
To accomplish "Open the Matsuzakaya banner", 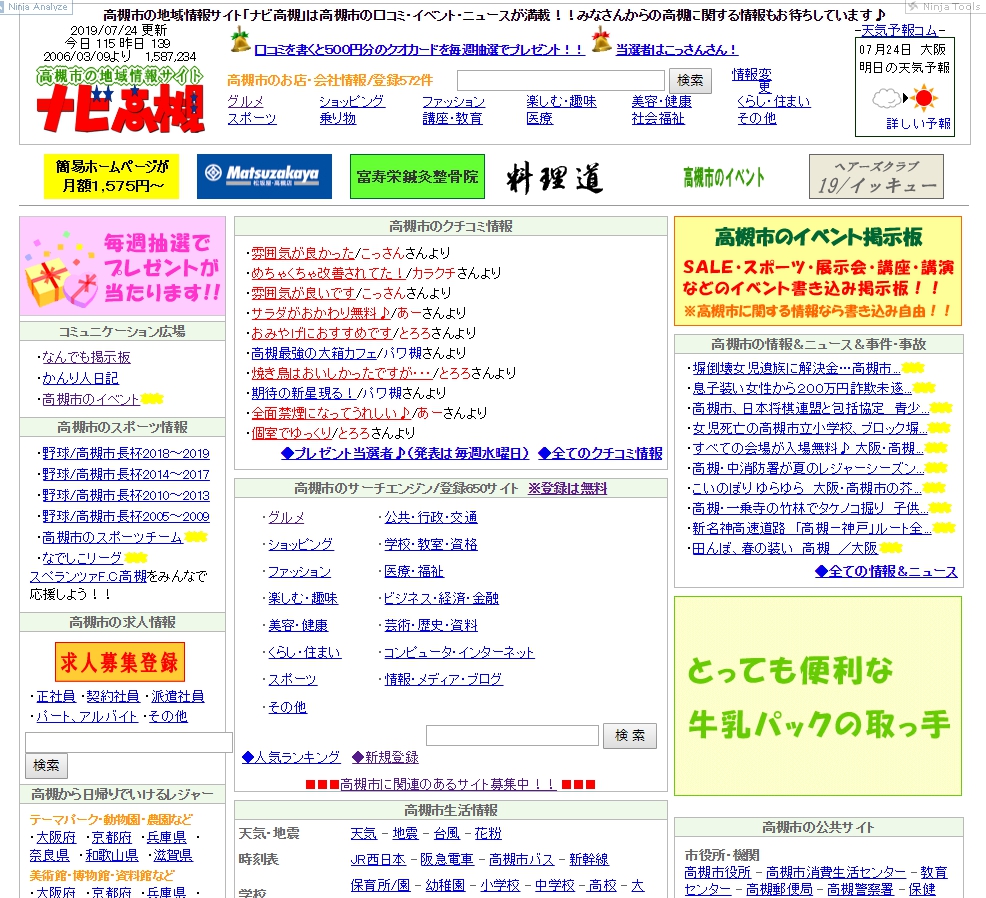I will (263, 176).
